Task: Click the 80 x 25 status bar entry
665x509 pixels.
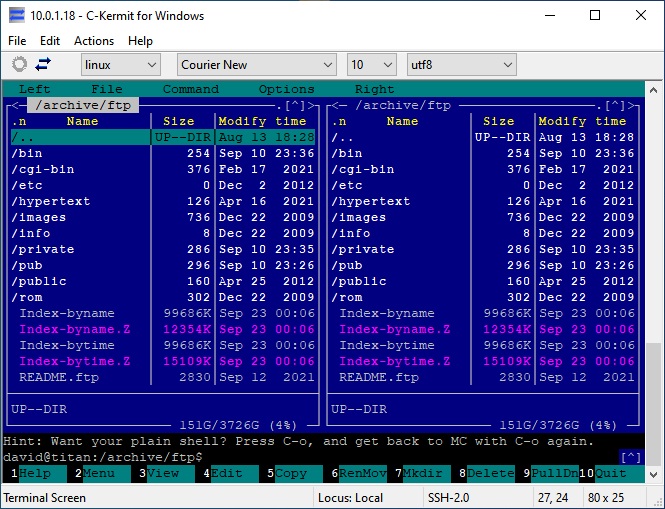Action: [x=608, y=498]
